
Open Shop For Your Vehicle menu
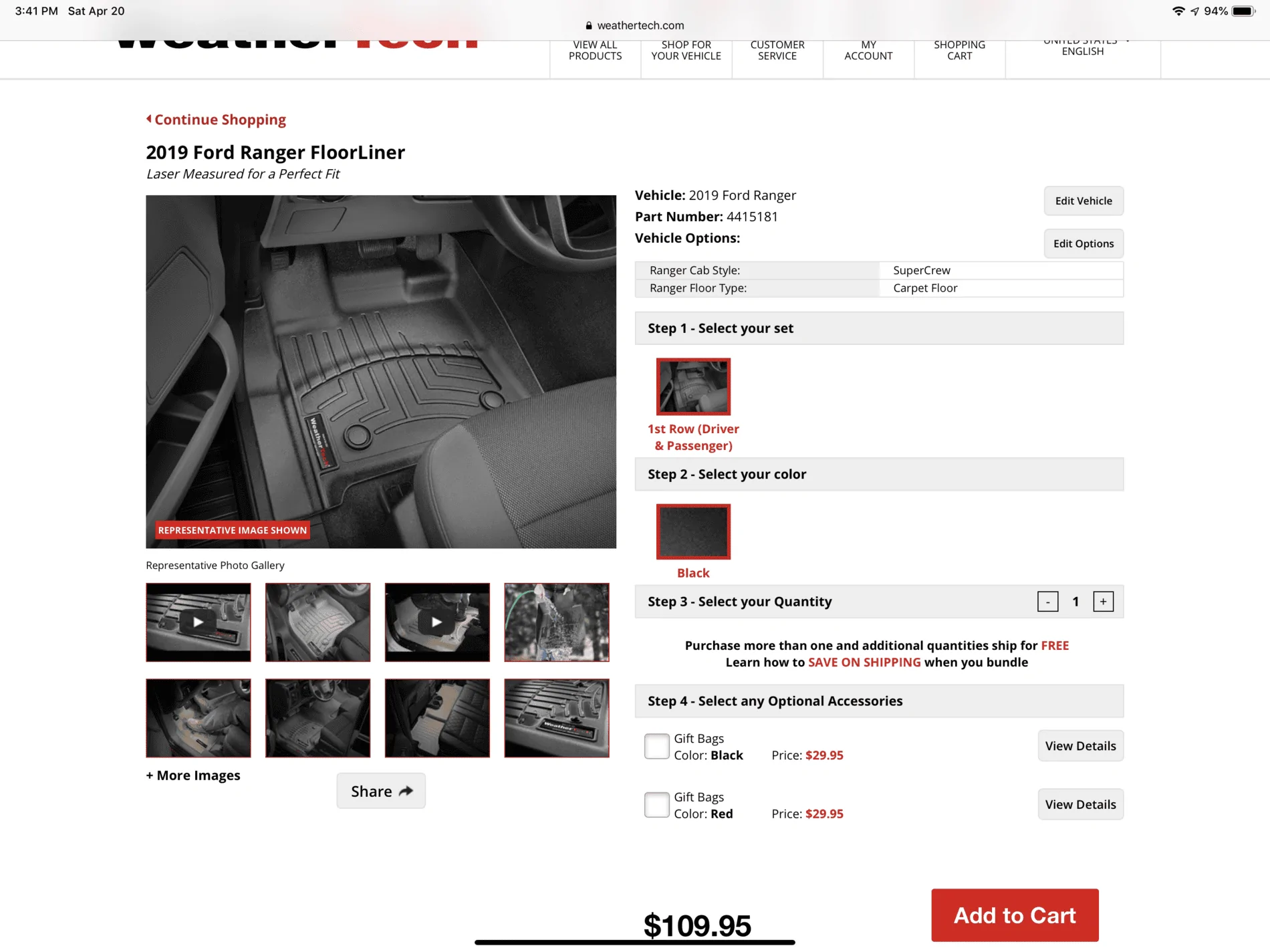(686, 51)
